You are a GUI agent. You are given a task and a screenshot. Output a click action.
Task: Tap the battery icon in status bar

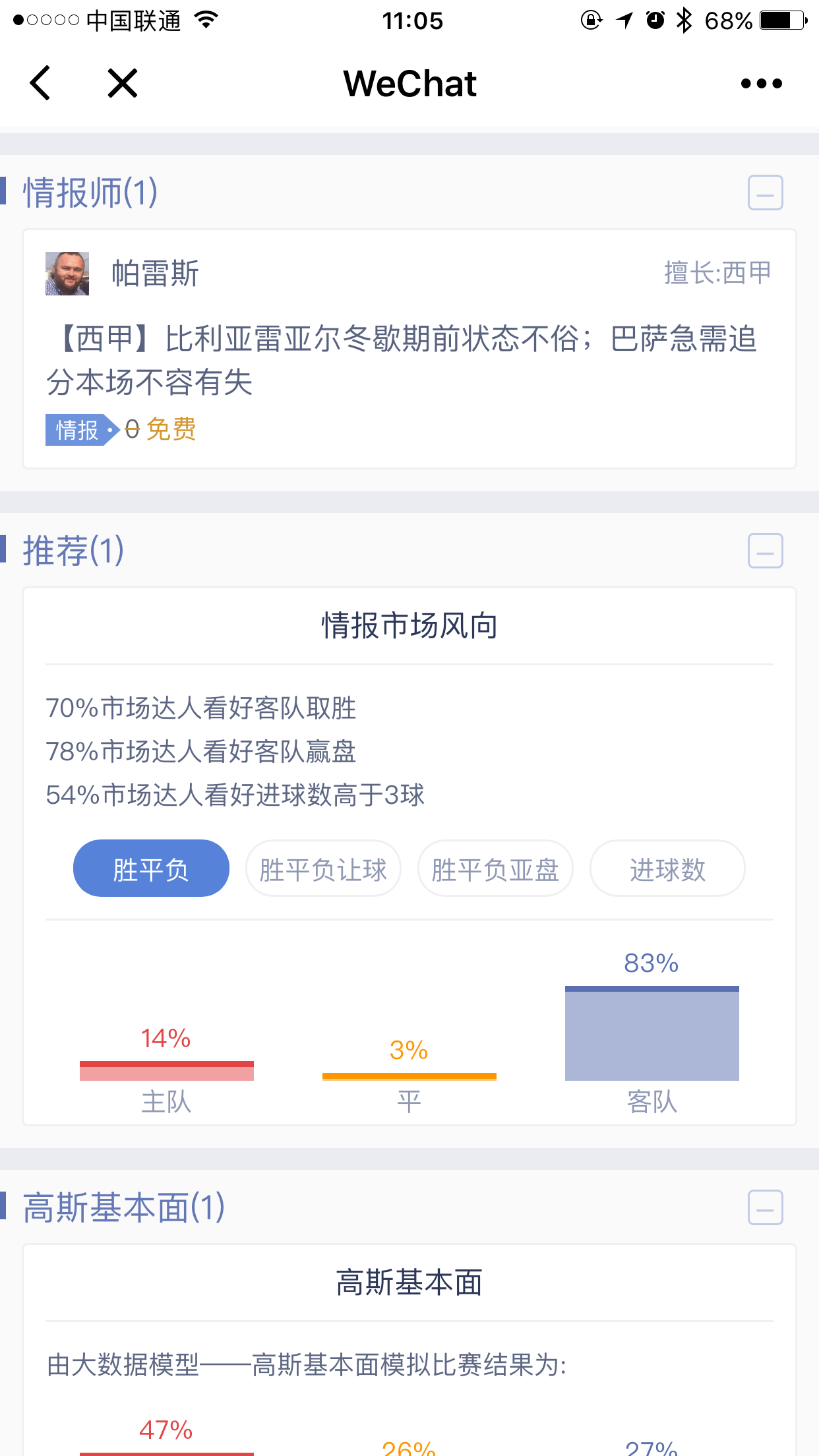[783, 20]
